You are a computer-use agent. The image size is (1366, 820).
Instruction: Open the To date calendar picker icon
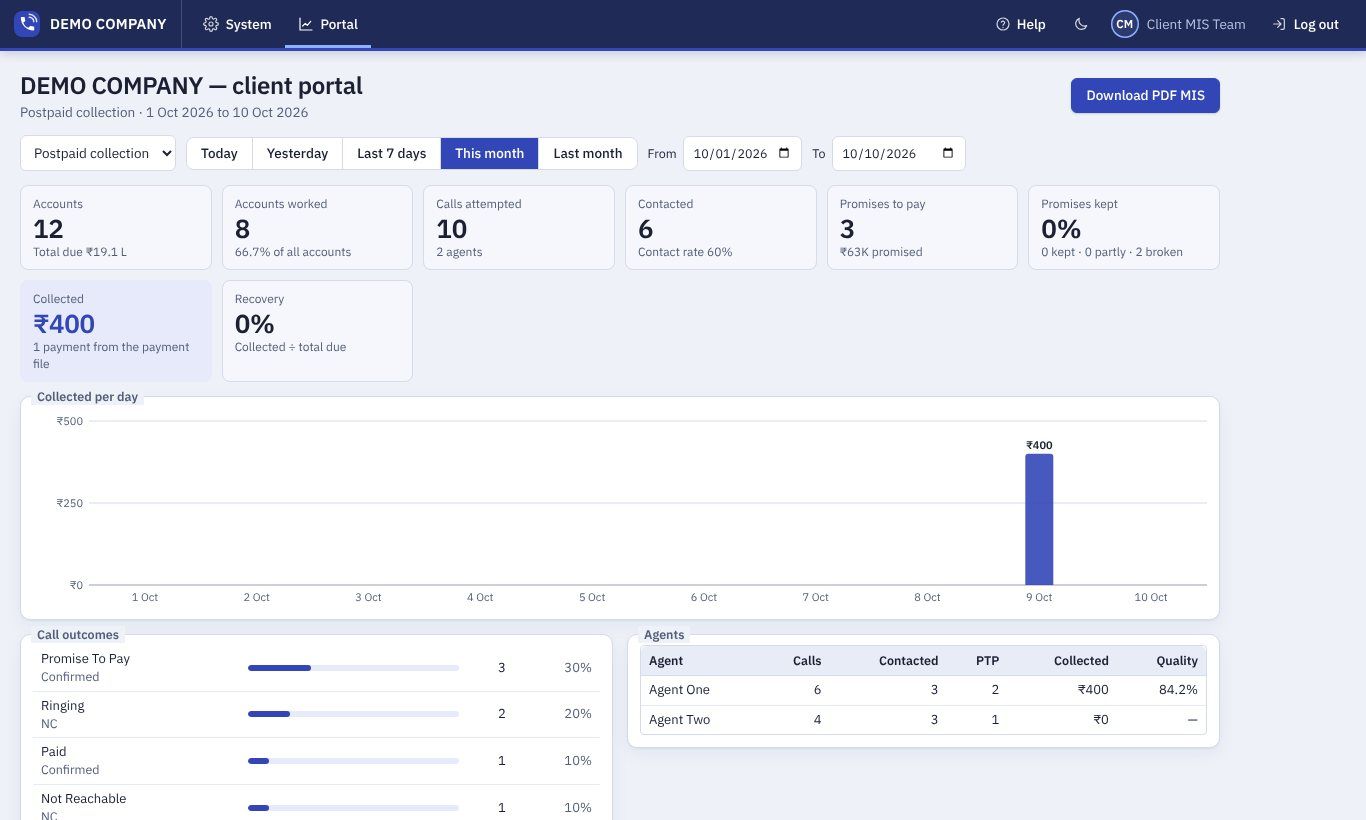coord(948,153)
